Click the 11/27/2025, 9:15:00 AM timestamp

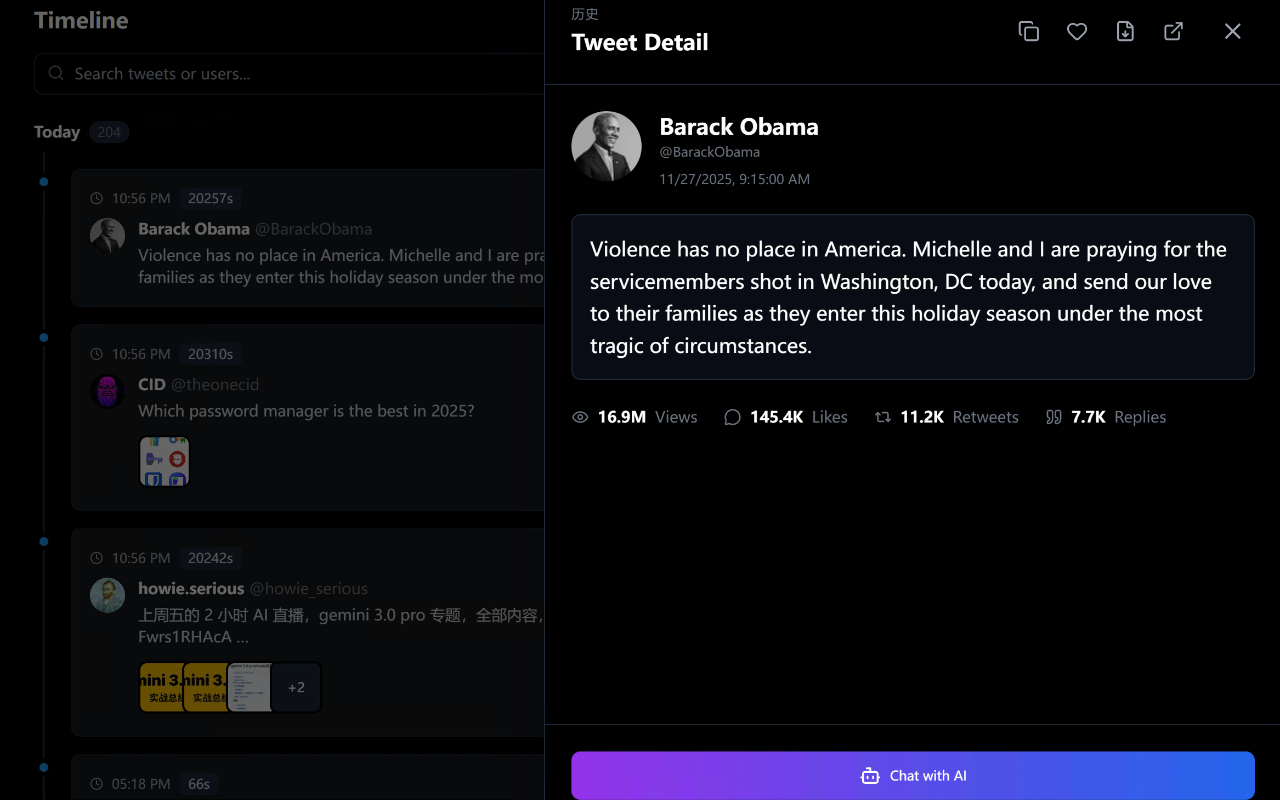click(x=735, y=179)
